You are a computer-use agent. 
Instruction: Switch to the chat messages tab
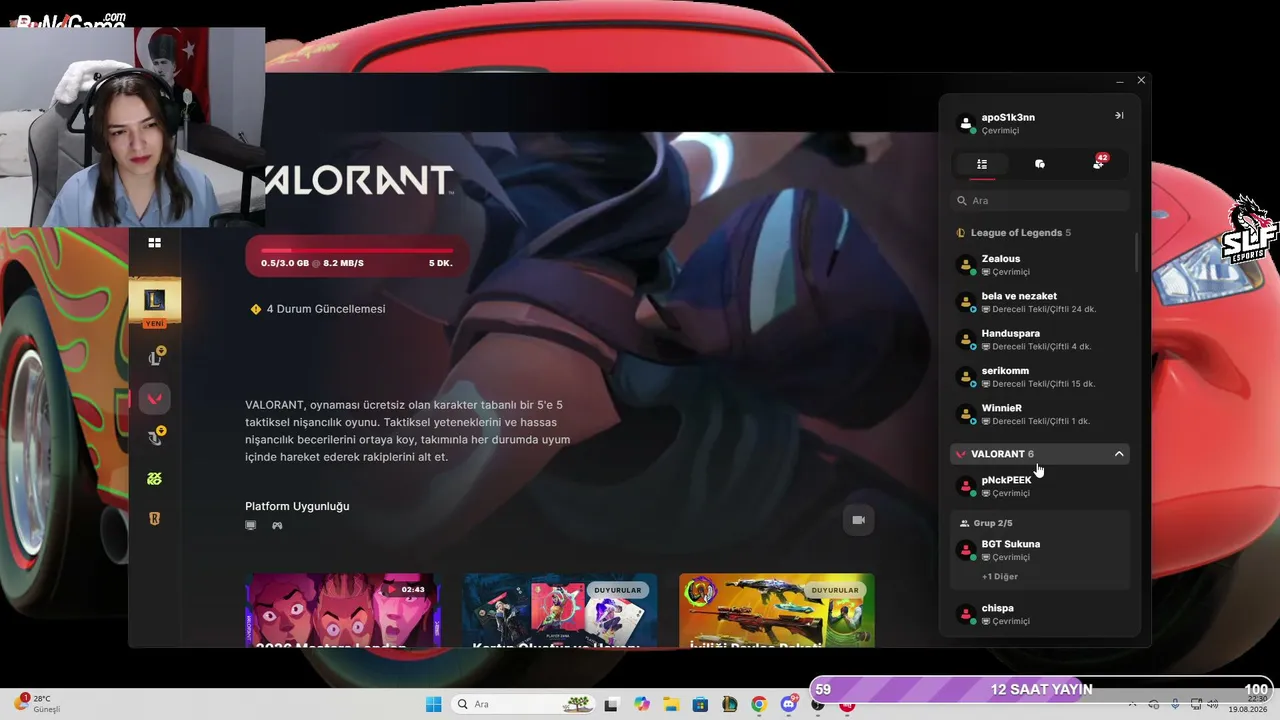click(1040, 164)
